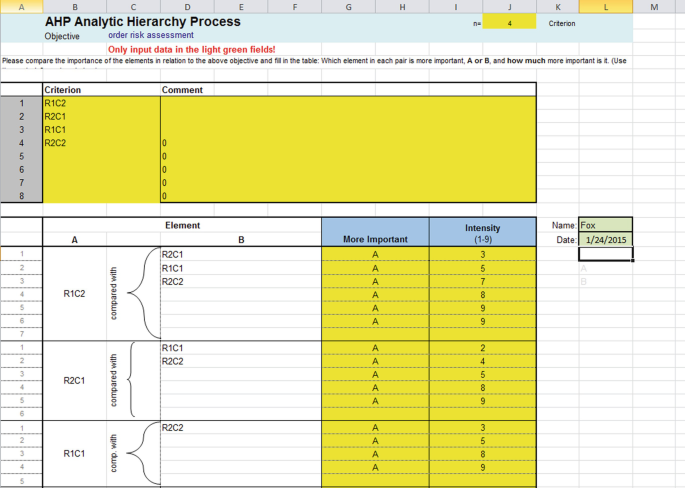Click the AHP Analytic Hierarchy Process title

tap(142, 21)
